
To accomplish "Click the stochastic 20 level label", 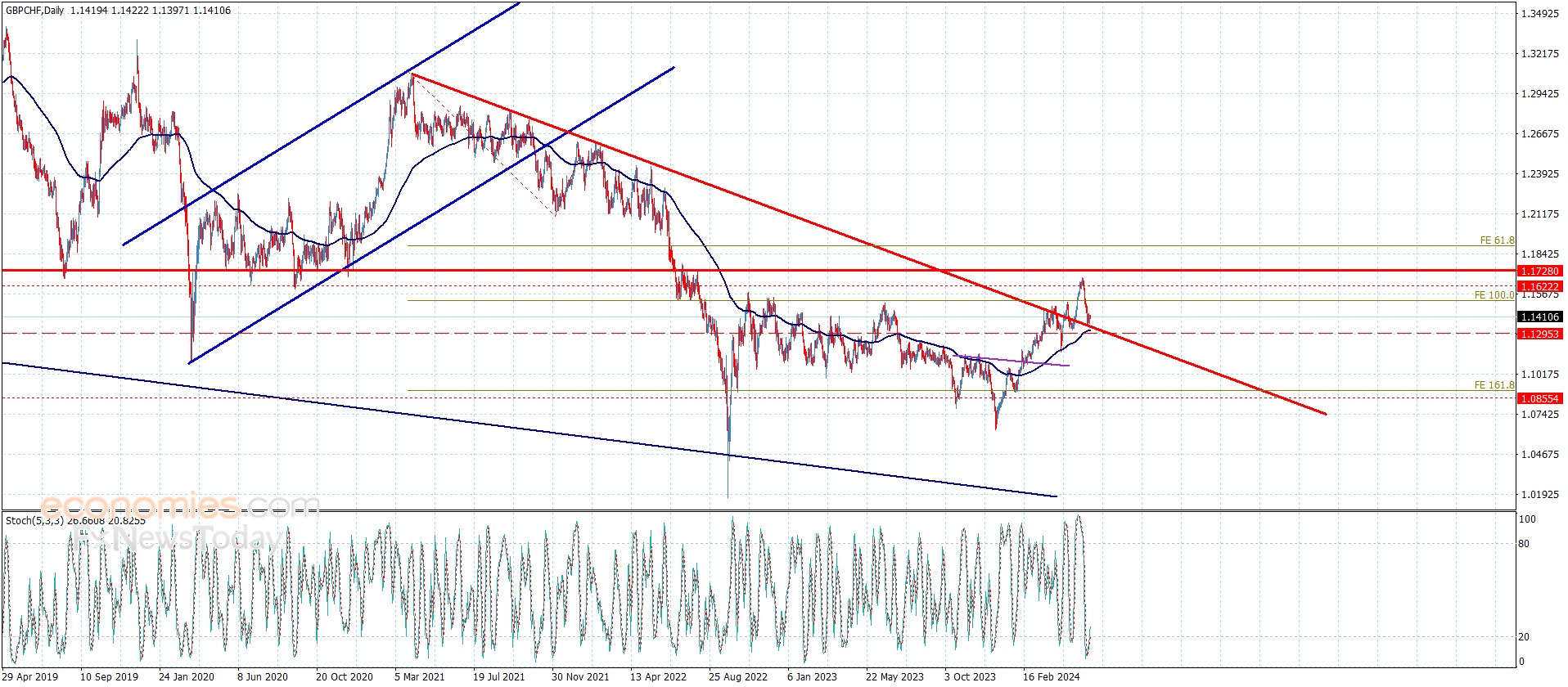I will (1524, 637).
